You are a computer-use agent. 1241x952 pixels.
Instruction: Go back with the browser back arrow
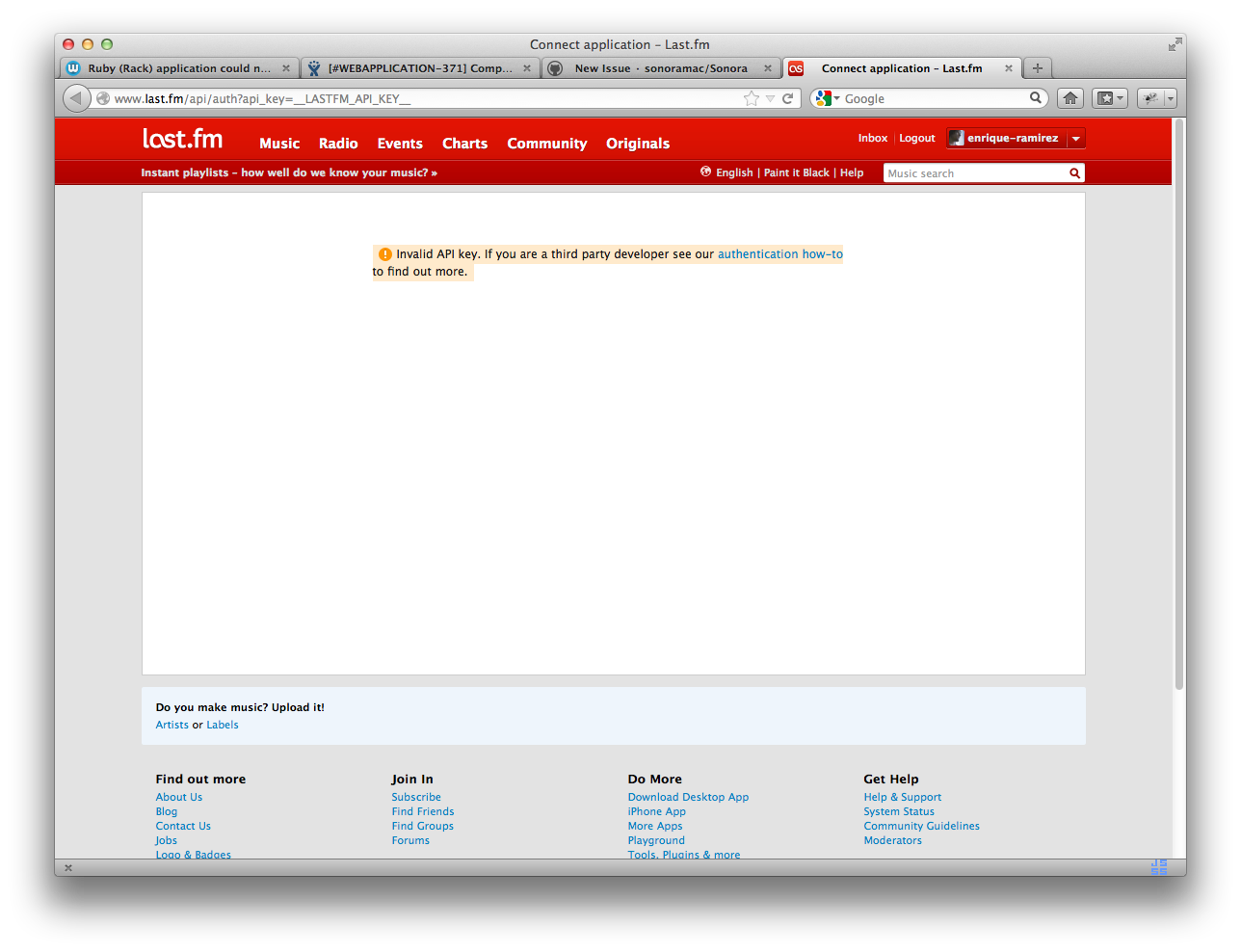point(76,98)
